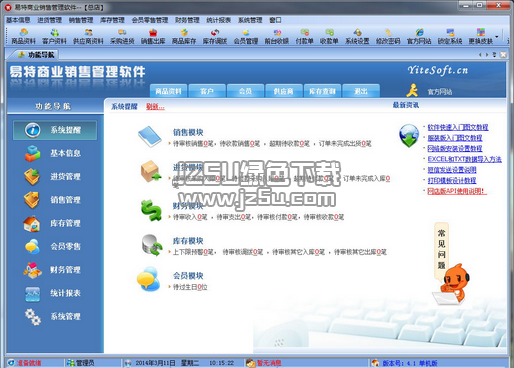Open 商品库存 toolbar icon
Screen dimensions: 514x368
[x=184, y=37]
